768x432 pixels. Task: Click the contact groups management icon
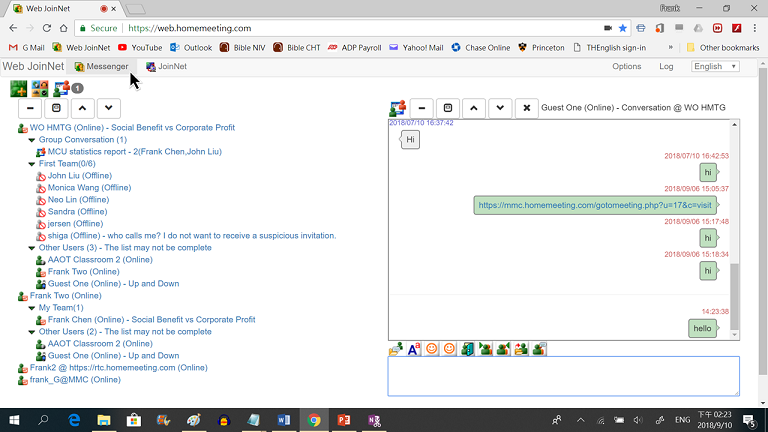point(40,88)
